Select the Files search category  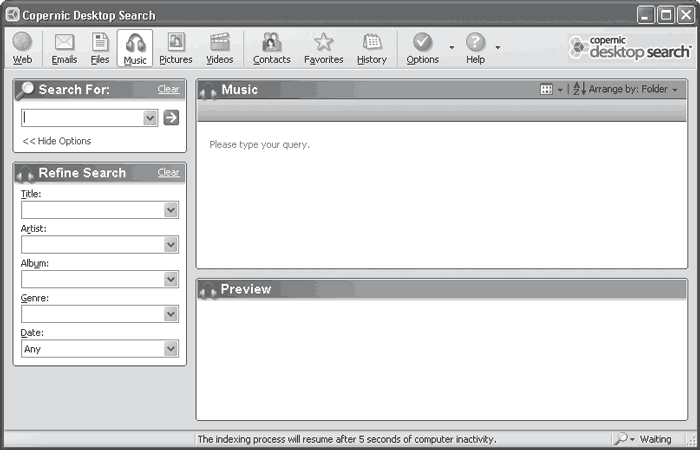(x=100, y=47)
